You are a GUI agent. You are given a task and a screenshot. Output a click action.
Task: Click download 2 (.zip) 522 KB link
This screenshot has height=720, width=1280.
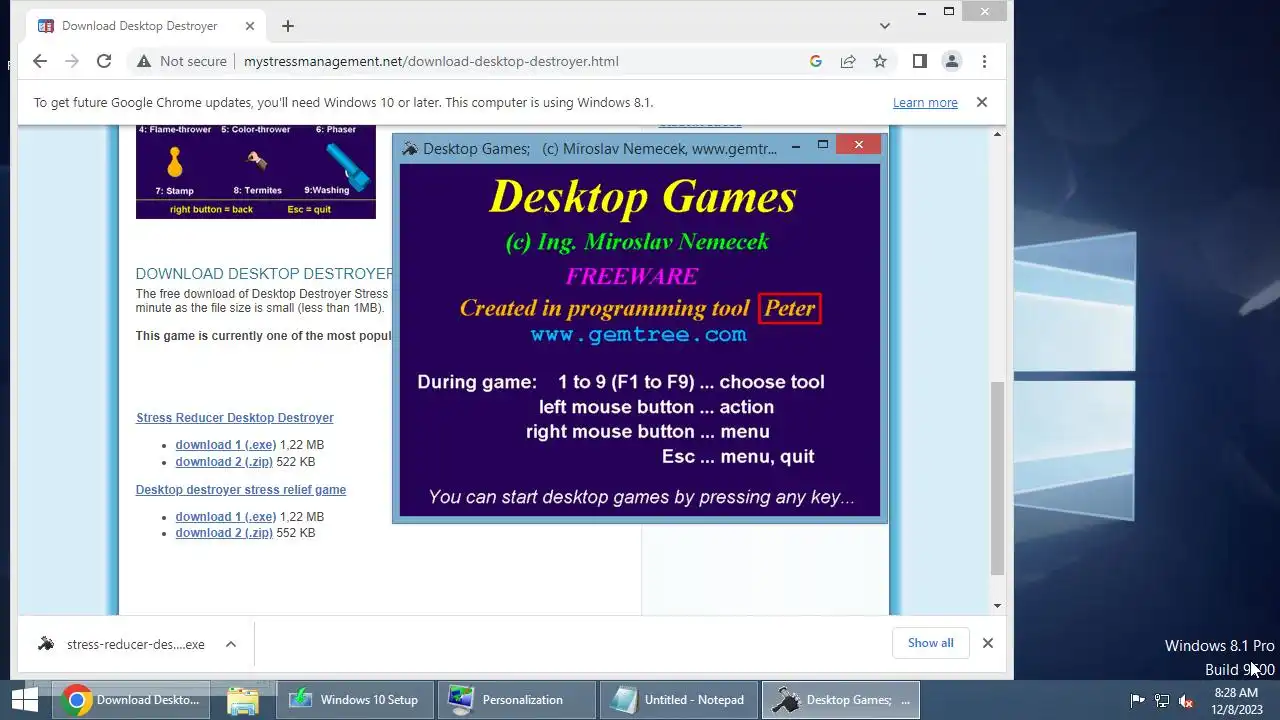224,462
